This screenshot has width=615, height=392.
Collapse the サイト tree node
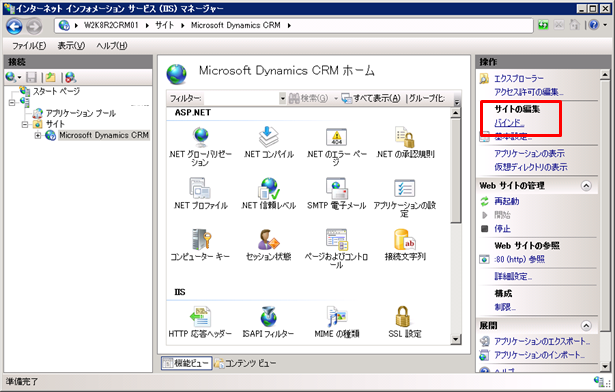point(25,125)
